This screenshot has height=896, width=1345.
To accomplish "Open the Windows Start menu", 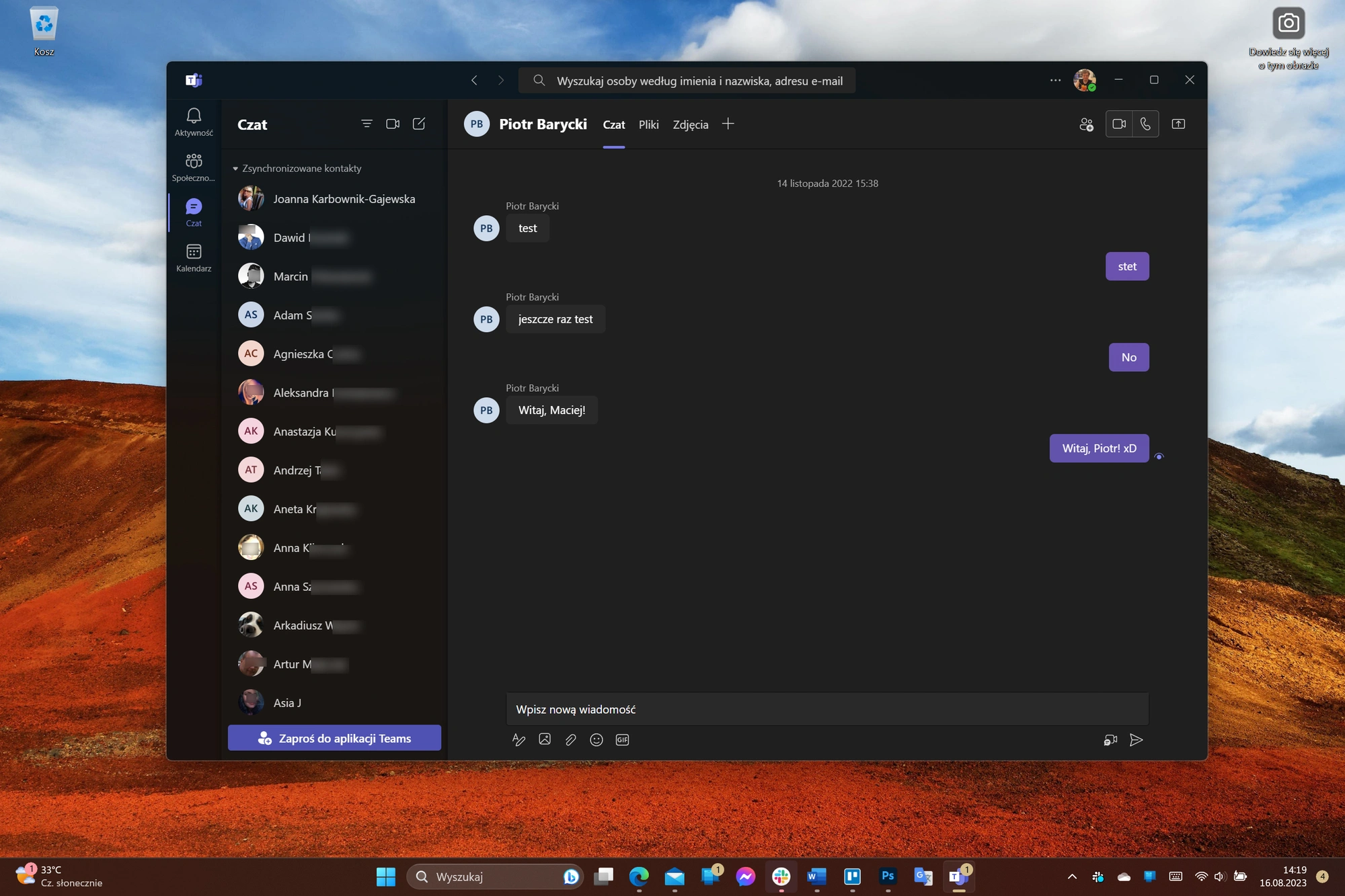I will (385, 877).
